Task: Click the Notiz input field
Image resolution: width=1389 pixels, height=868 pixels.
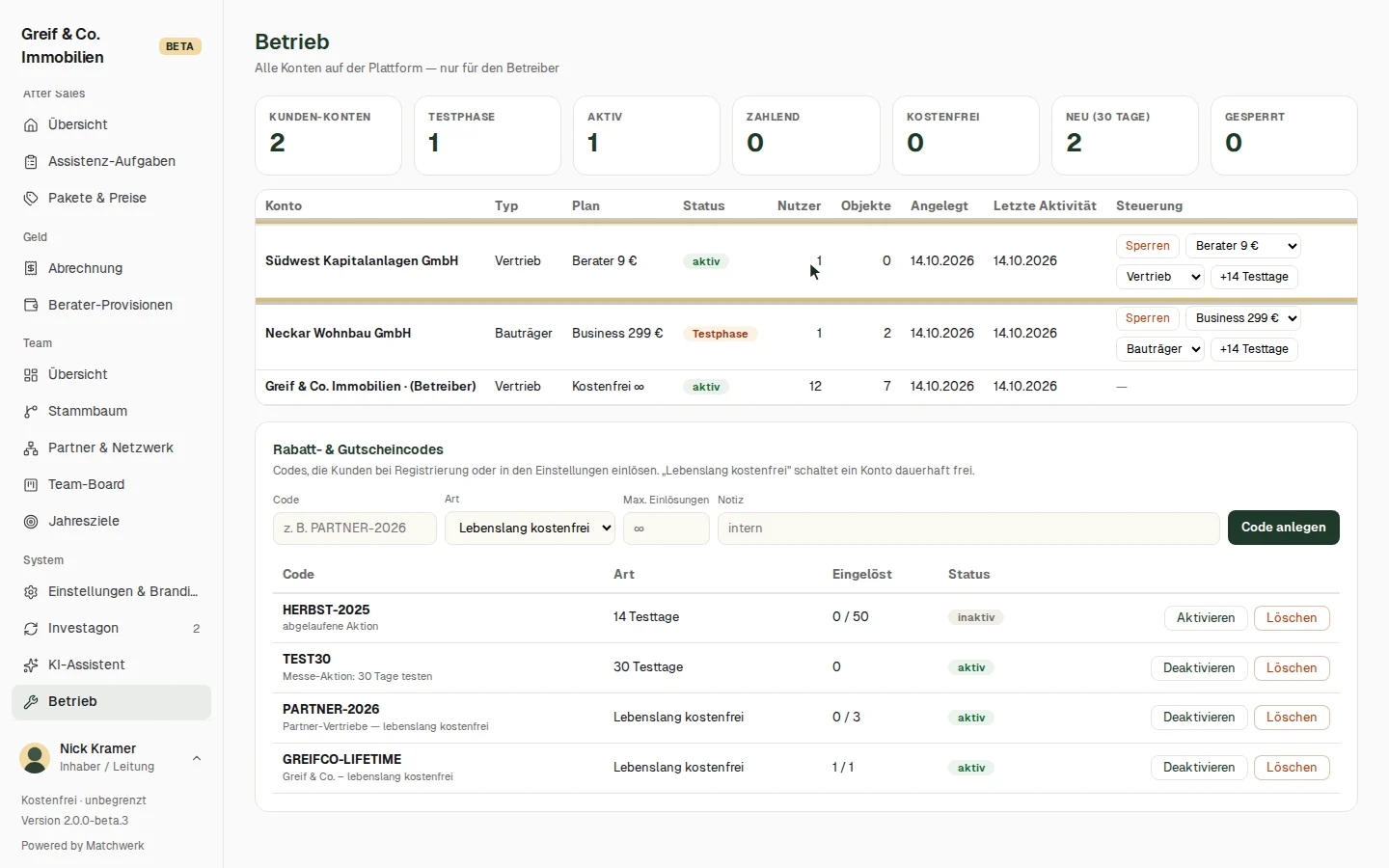Action: [968, 529]
